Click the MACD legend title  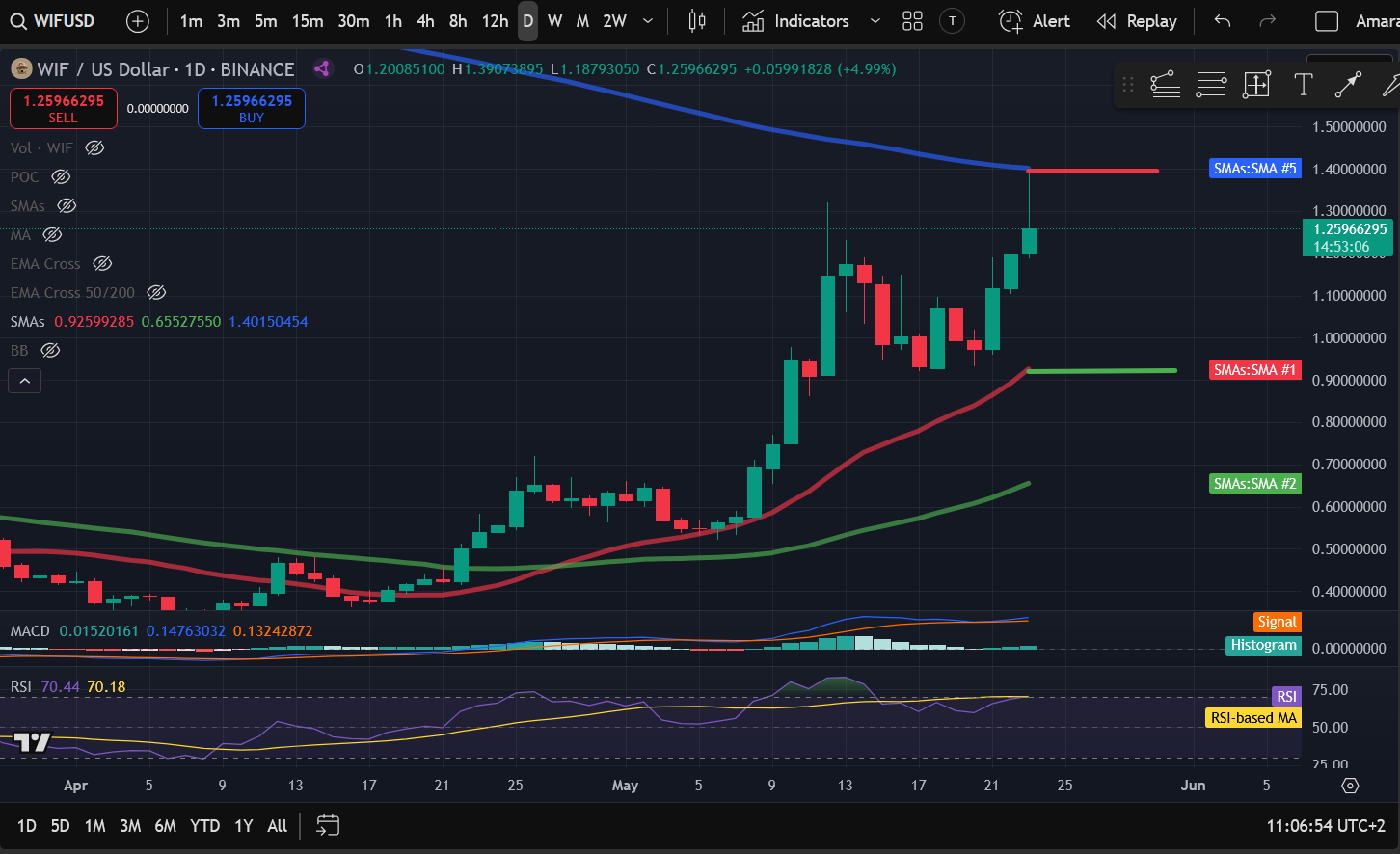pyautogui.click(x=30, y=631)
